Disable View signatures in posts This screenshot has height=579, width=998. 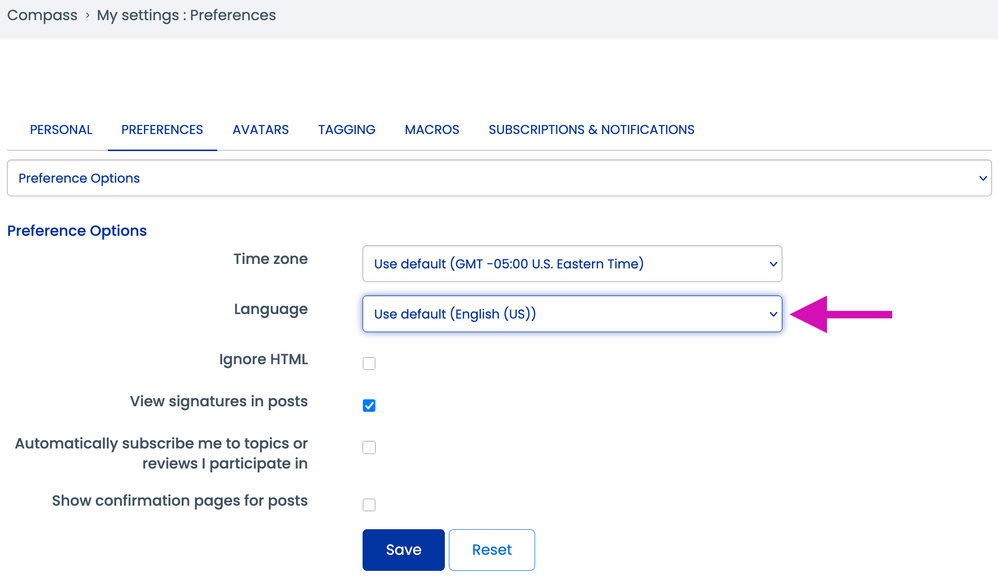[369, 405]
